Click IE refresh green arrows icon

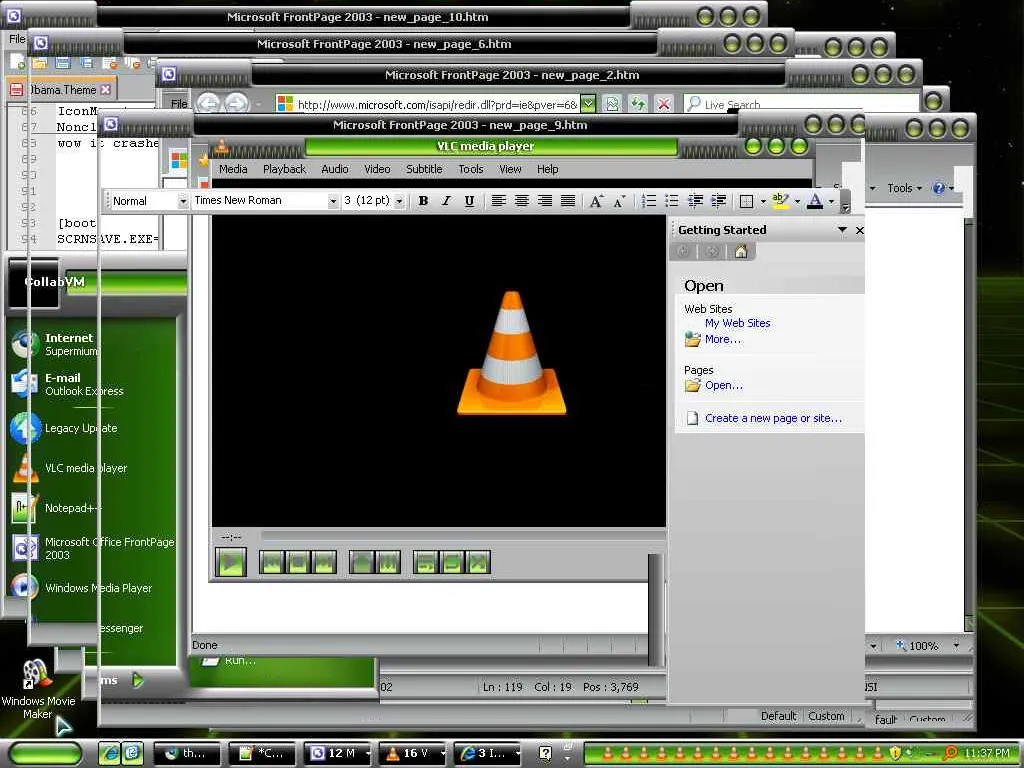[637, 104]
